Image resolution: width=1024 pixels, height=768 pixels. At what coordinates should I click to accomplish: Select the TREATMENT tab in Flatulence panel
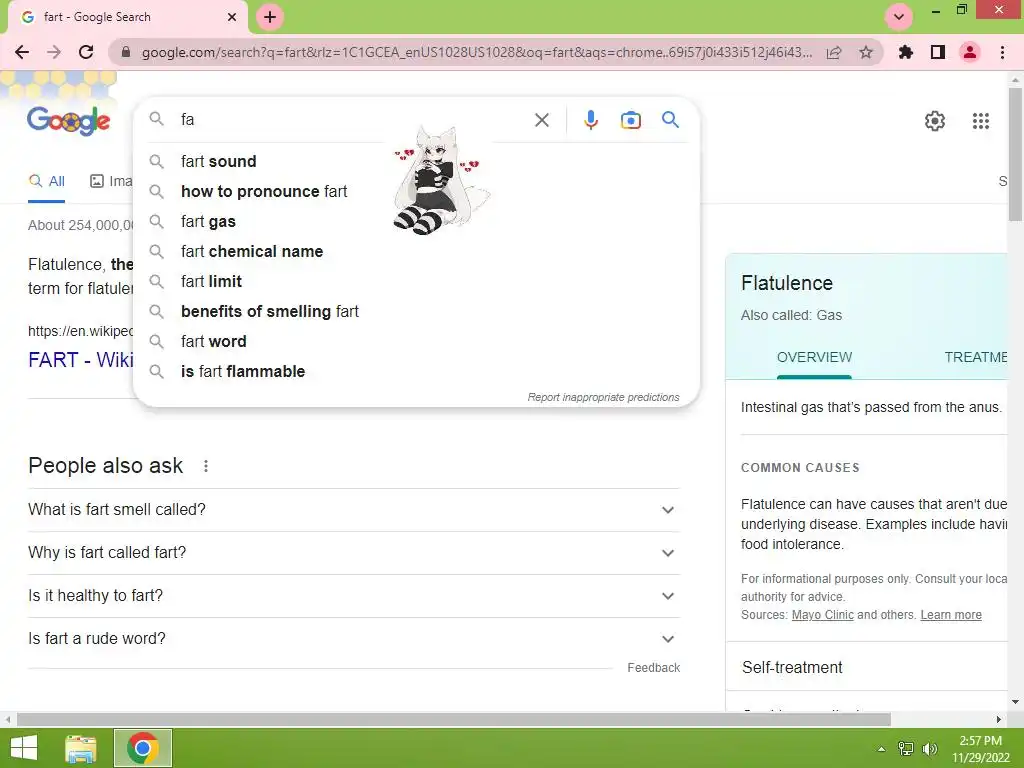pyautogui.click(x=976, y=357)
